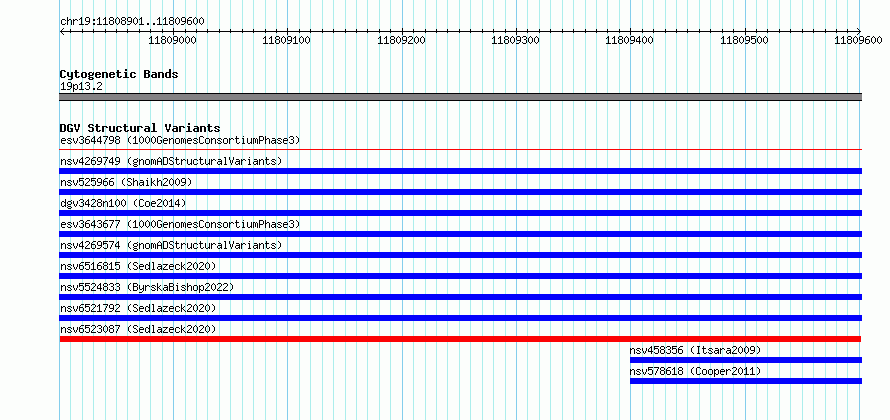Select the nsv4269749 gnomAD blue bar
Viewport: 890px width, 420px height.
460,171
